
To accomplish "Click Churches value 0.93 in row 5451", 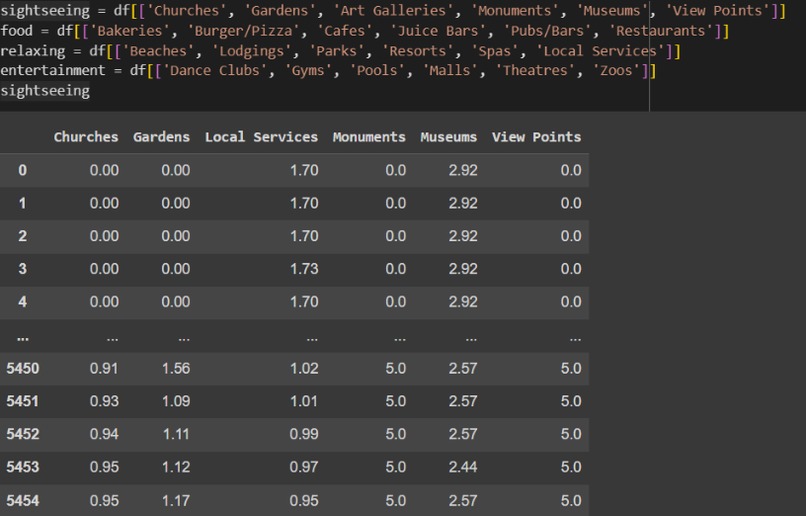I will coord(104,401).
